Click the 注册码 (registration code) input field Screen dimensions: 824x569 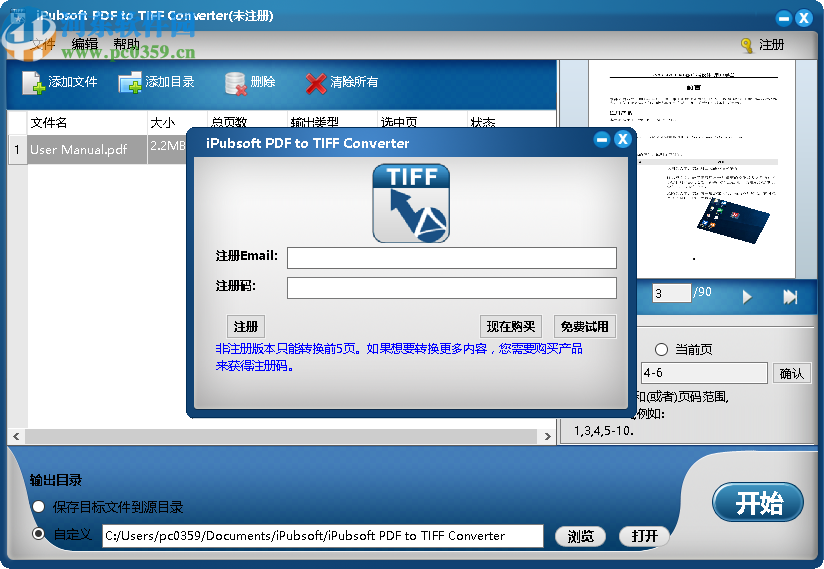tap(451, 288)
